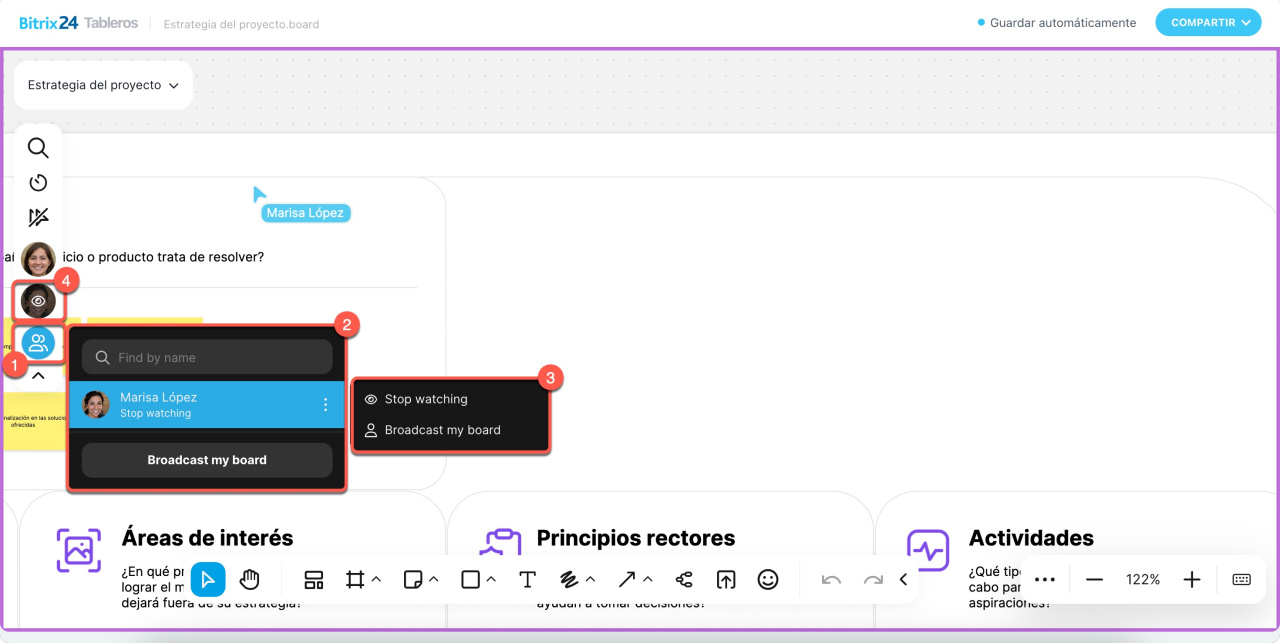Toggle watching via eye avatar icon
The height and width of the screenshot is (643, 1280).
[x=38, y=301]
